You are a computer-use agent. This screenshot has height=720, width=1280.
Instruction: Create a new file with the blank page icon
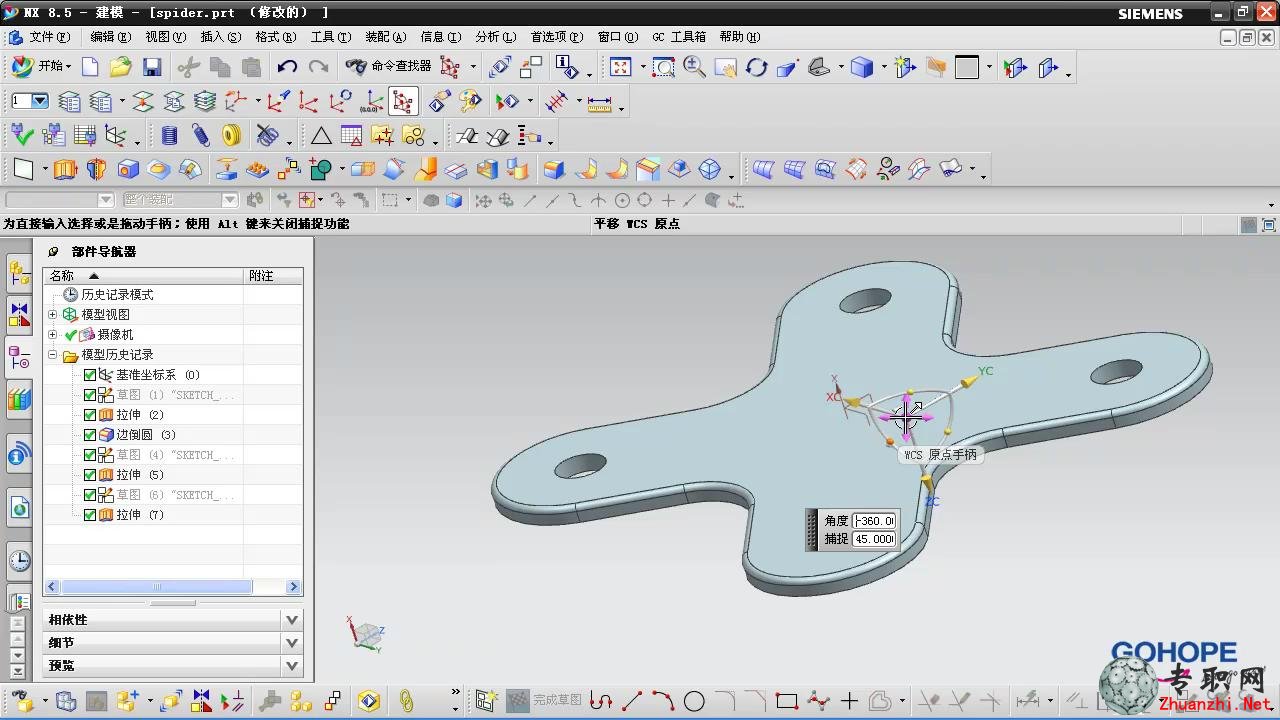point(90,67)
